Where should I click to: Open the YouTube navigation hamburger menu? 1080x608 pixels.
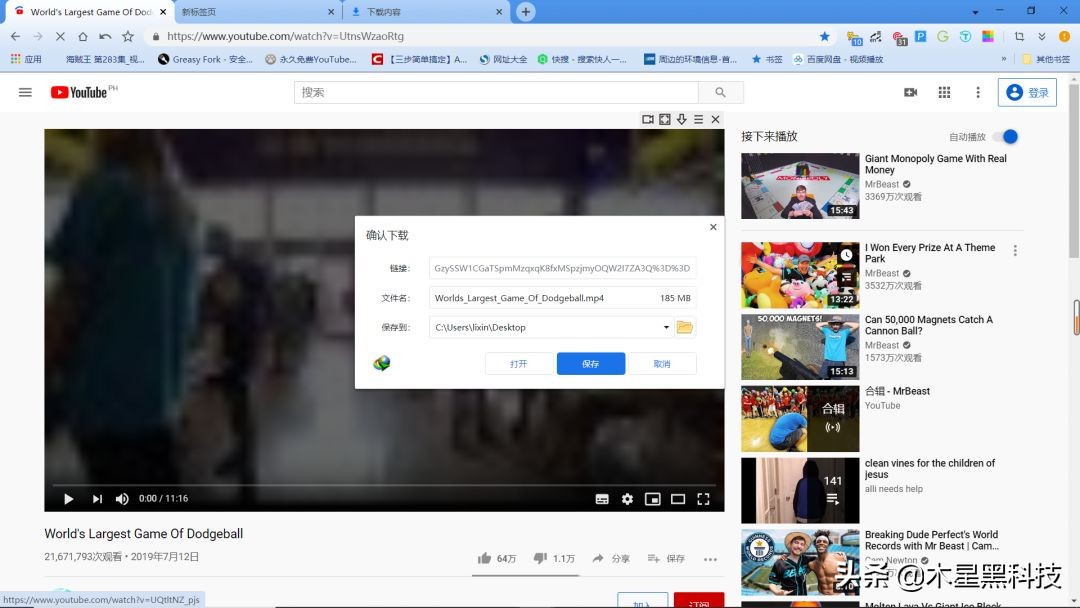(x=25, y=92)
